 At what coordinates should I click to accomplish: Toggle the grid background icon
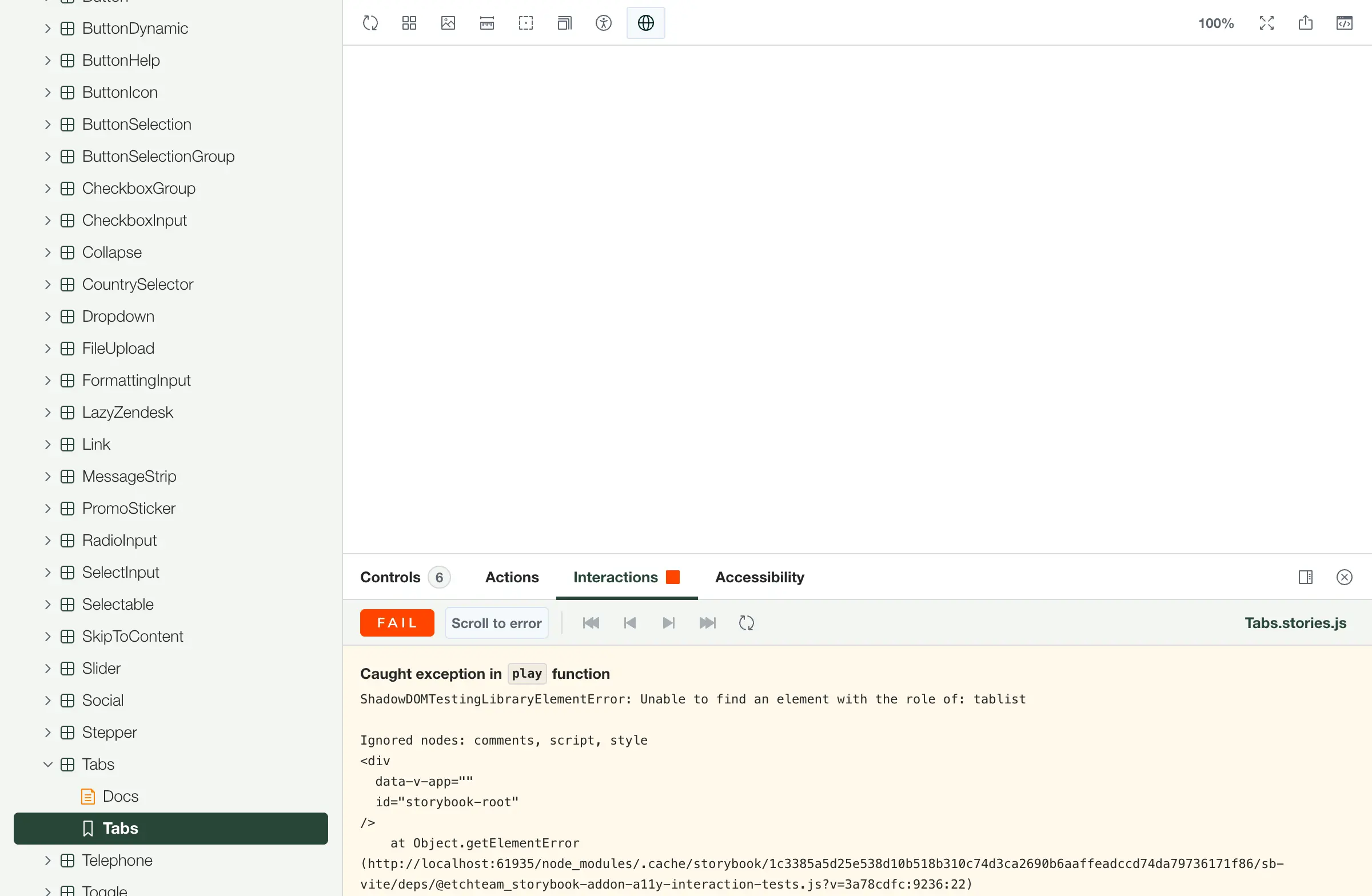click(409, 23)
